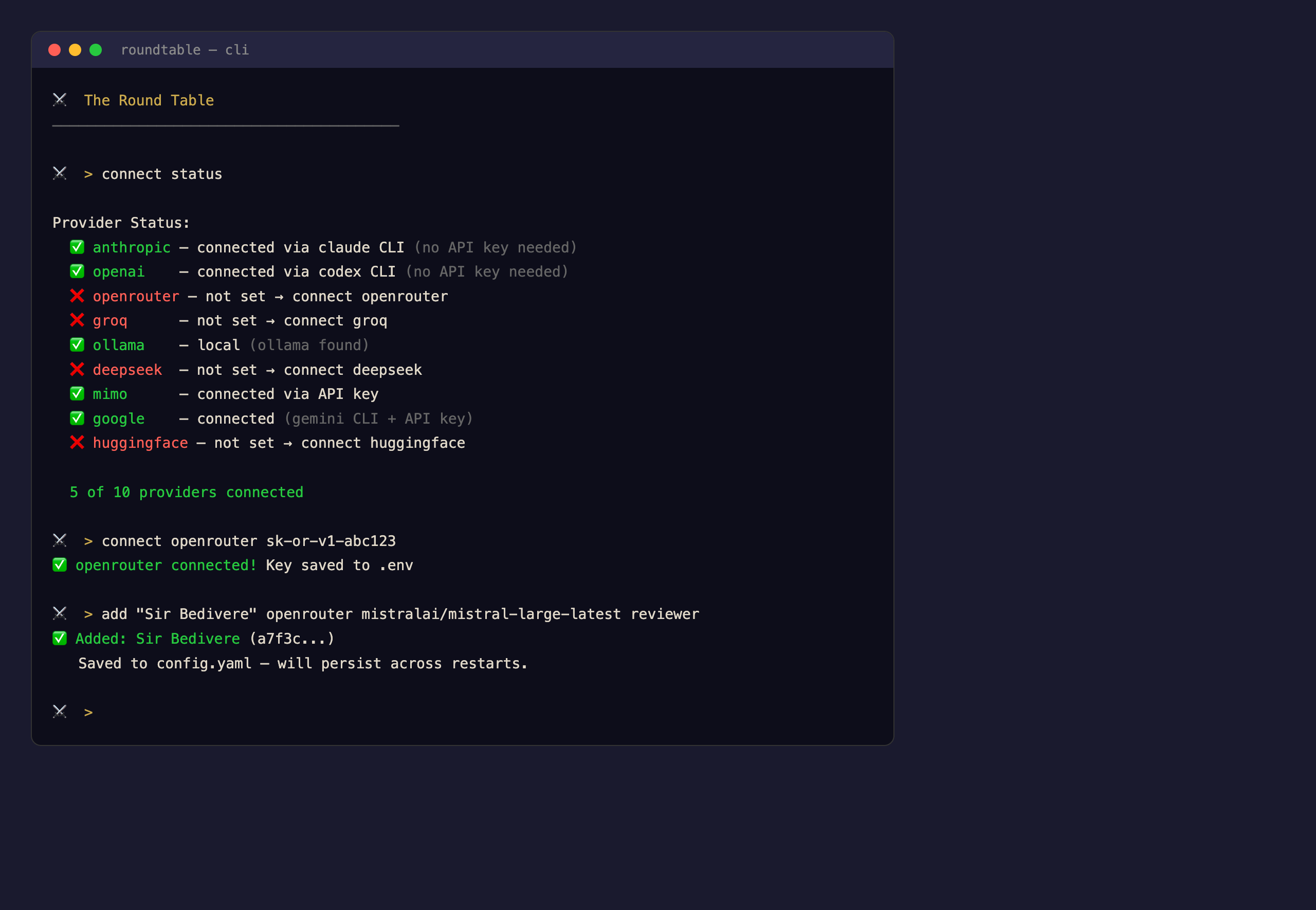Click the green check icon next to mimo
The image size is (1316, 910).
point(77,393)
